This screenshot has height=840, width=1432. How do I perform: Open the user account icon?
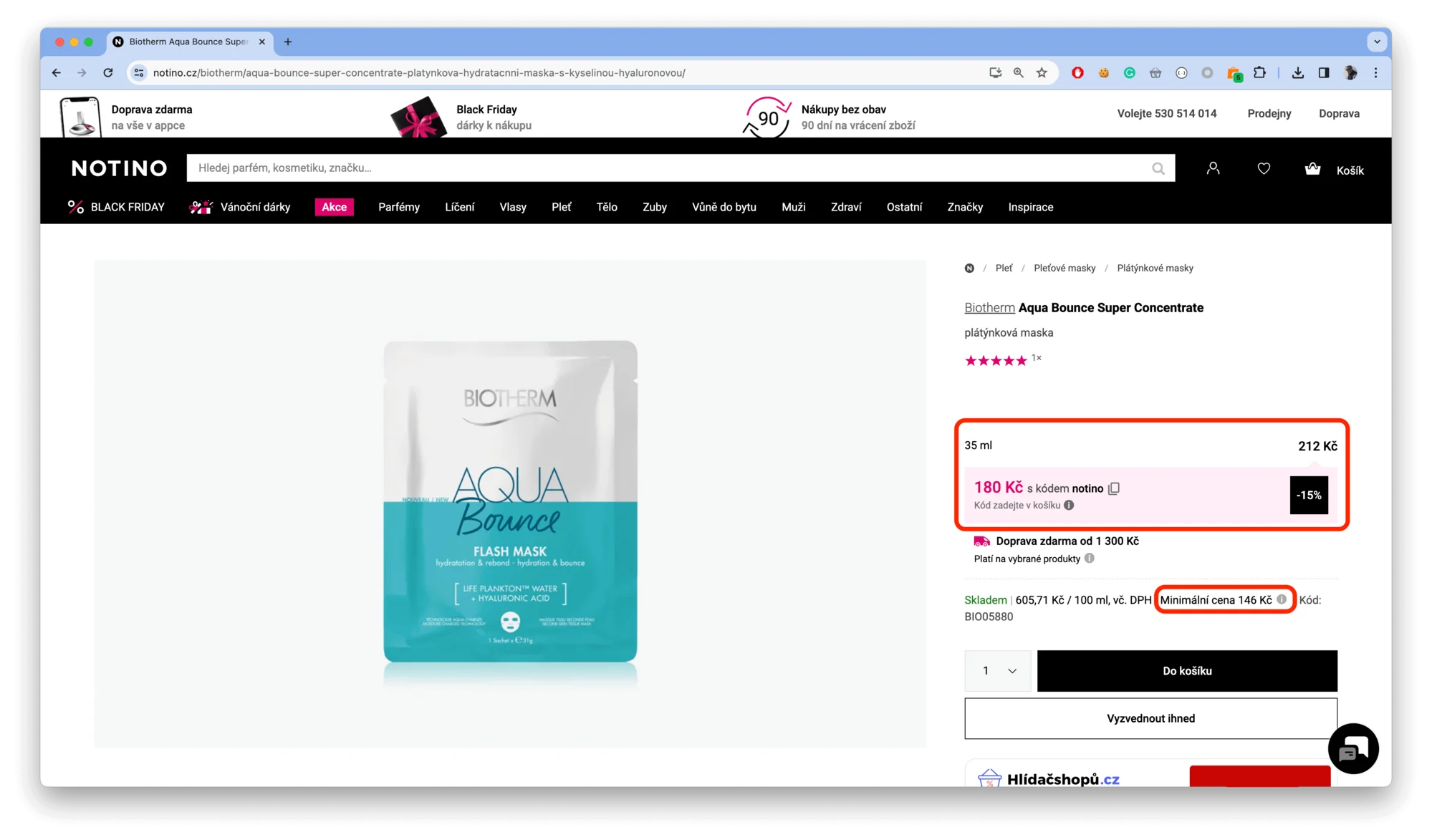pos(1213,168)
